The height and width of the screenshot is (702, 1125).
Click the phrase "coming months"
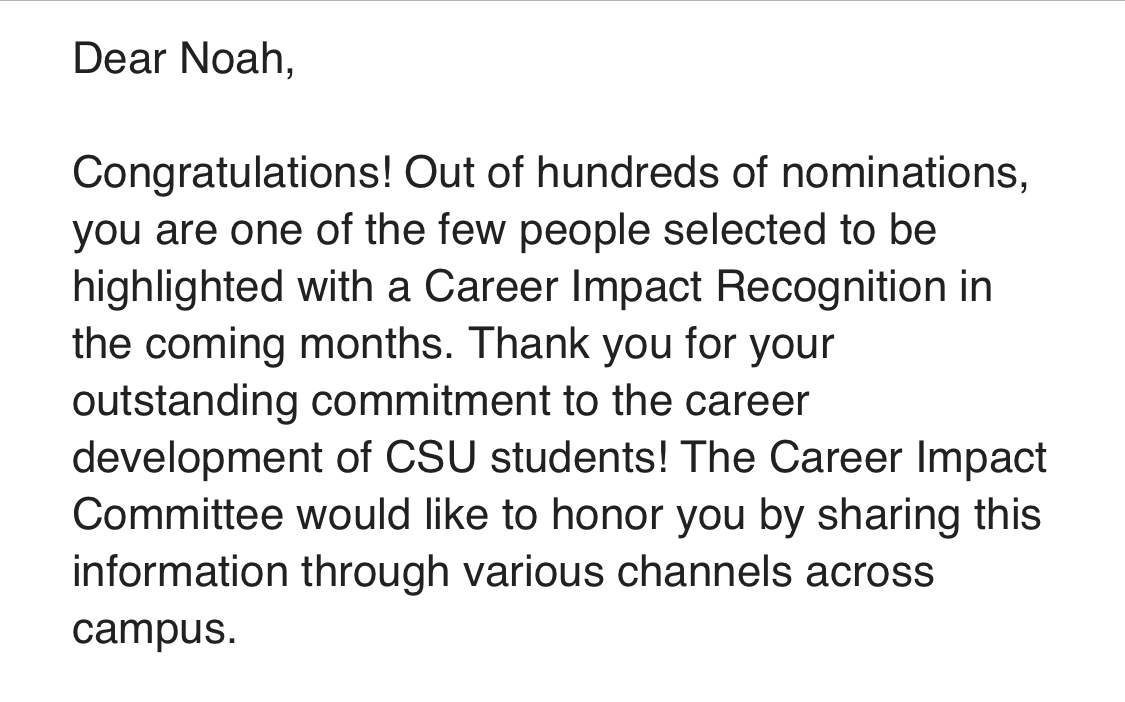298,345
